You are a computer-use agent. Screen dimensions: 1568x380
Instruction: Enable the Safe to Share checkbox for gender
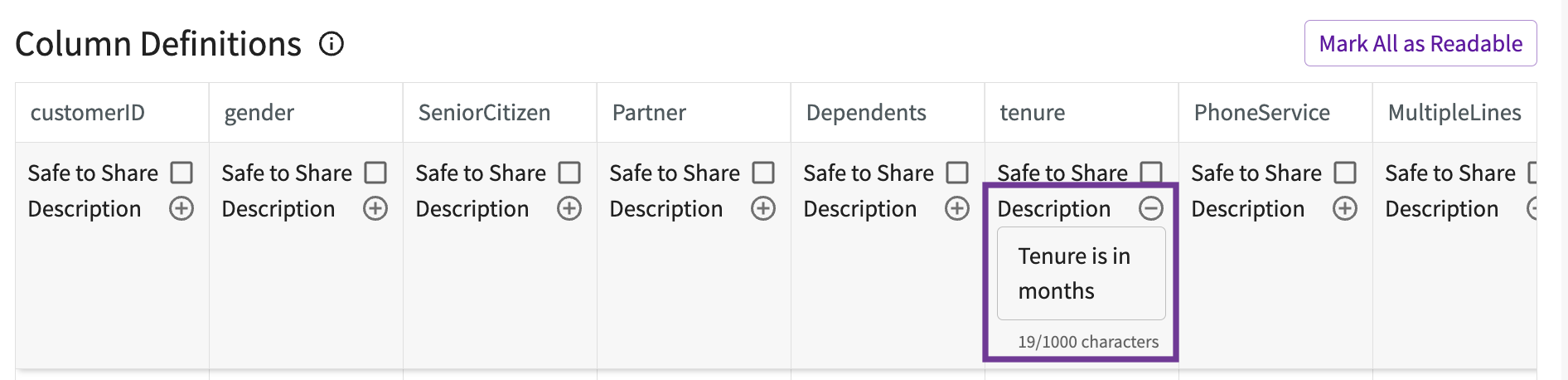375,173
